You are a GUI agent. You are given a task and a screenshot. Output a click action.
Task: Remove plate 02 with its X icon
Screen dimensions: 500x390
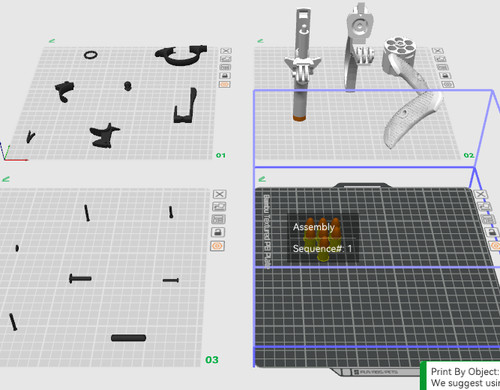(x=438, y=51)
